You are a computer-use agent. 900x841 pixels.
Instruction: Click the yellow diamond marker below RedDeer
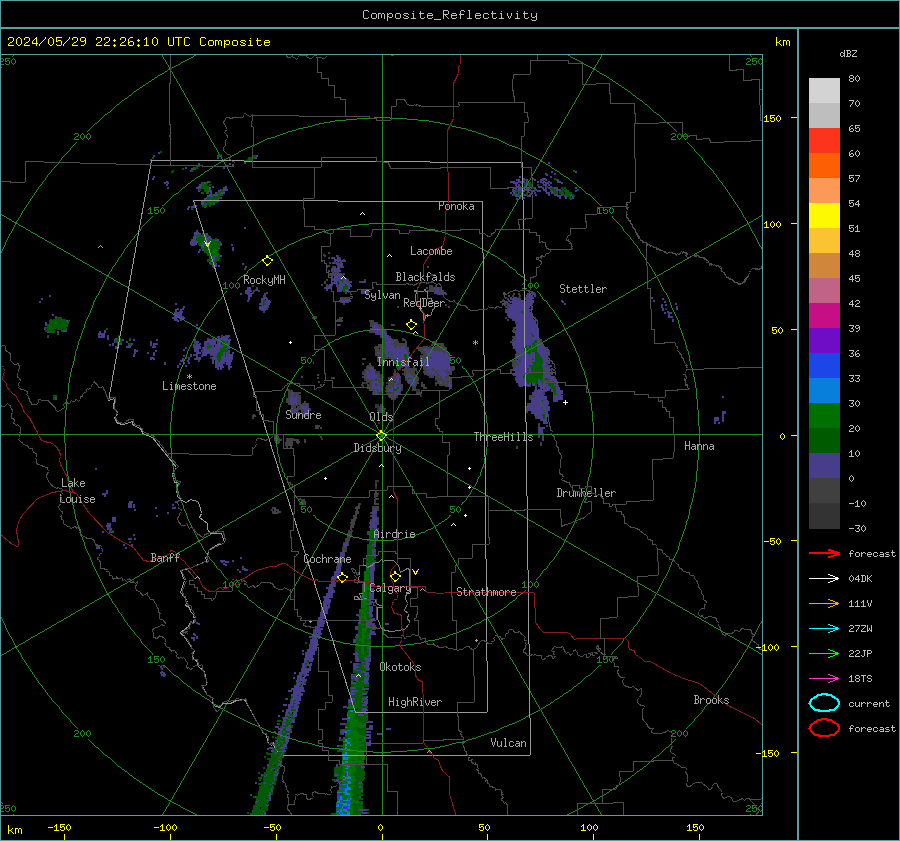(x=412, y=325)
